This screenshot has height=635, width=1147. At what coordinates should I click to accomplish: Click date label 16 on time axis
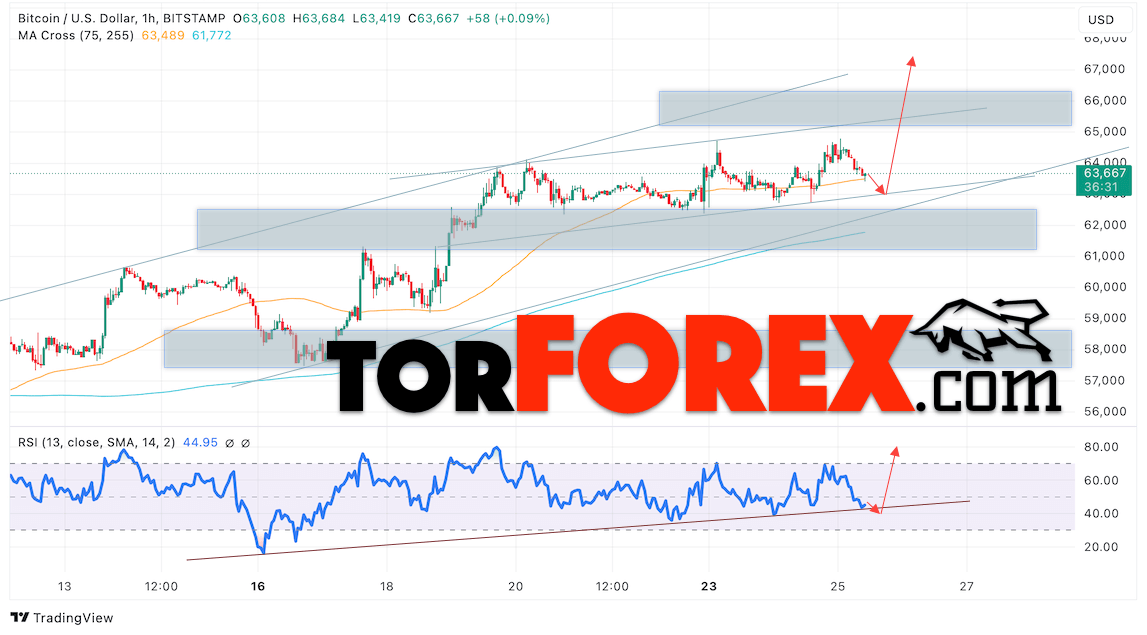(x=257, y=586)
